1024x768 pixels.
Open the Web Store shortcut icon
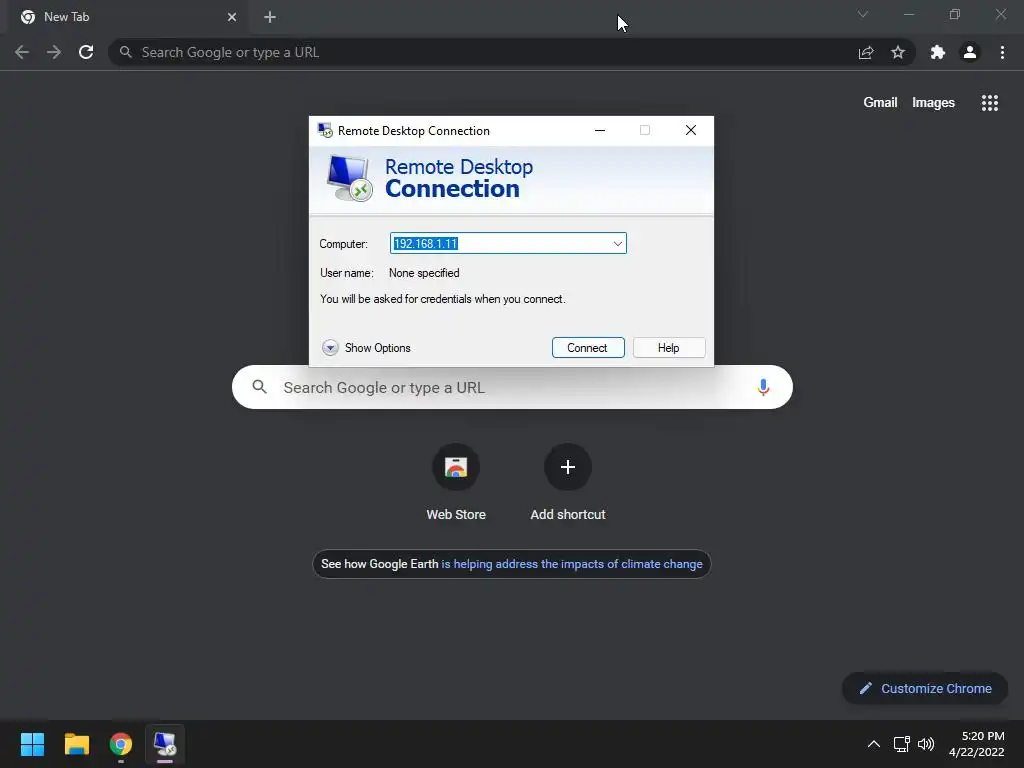(x=456, y=467)
